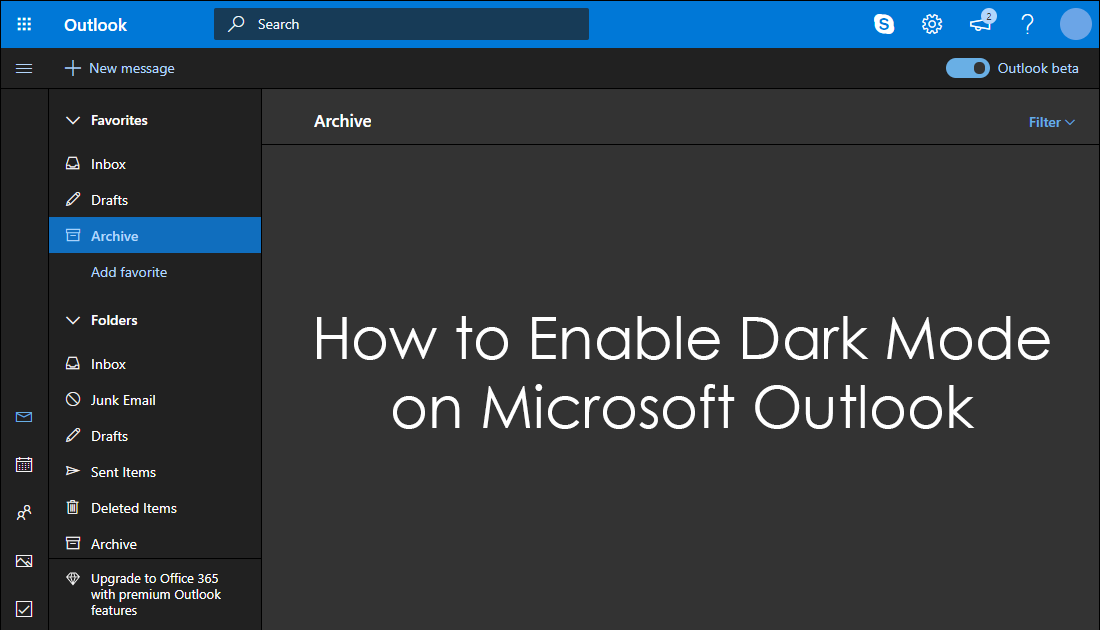Open the Junk Email folder
The height and width of the screenshot is (630, 1100).
click(155, 400)
